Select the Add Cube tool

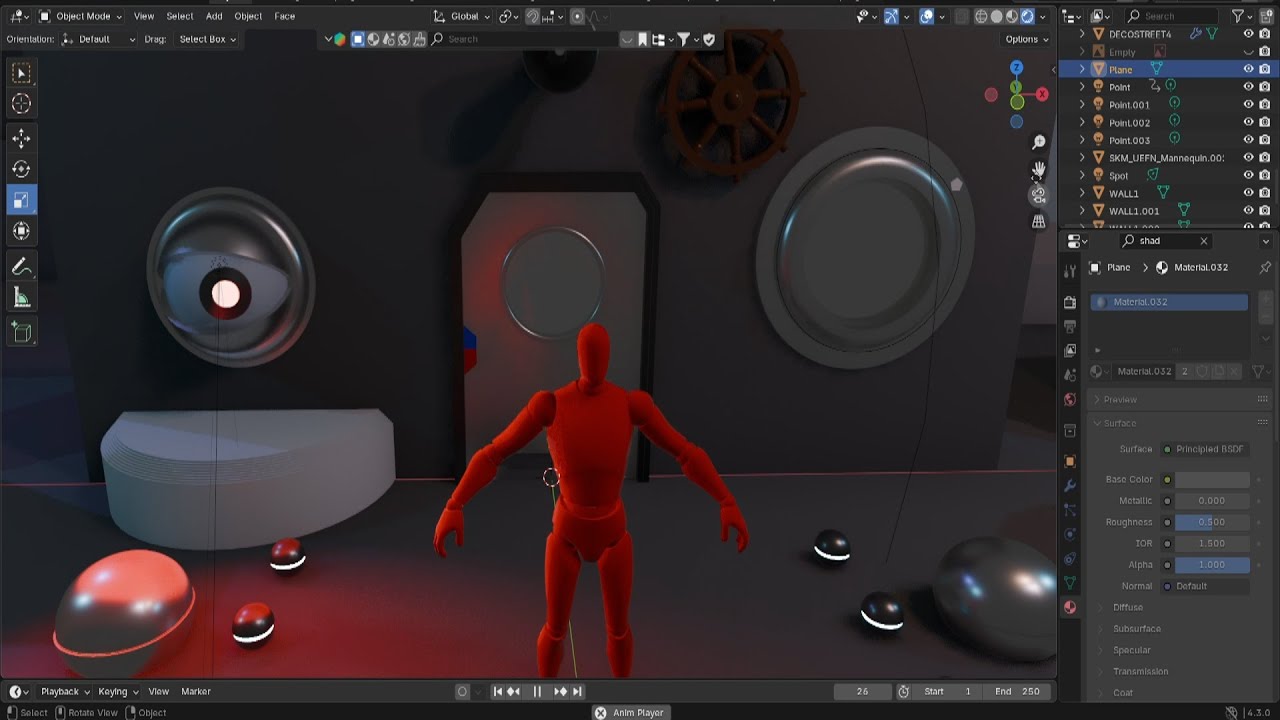pyautogui.click(x=21, y=332)
